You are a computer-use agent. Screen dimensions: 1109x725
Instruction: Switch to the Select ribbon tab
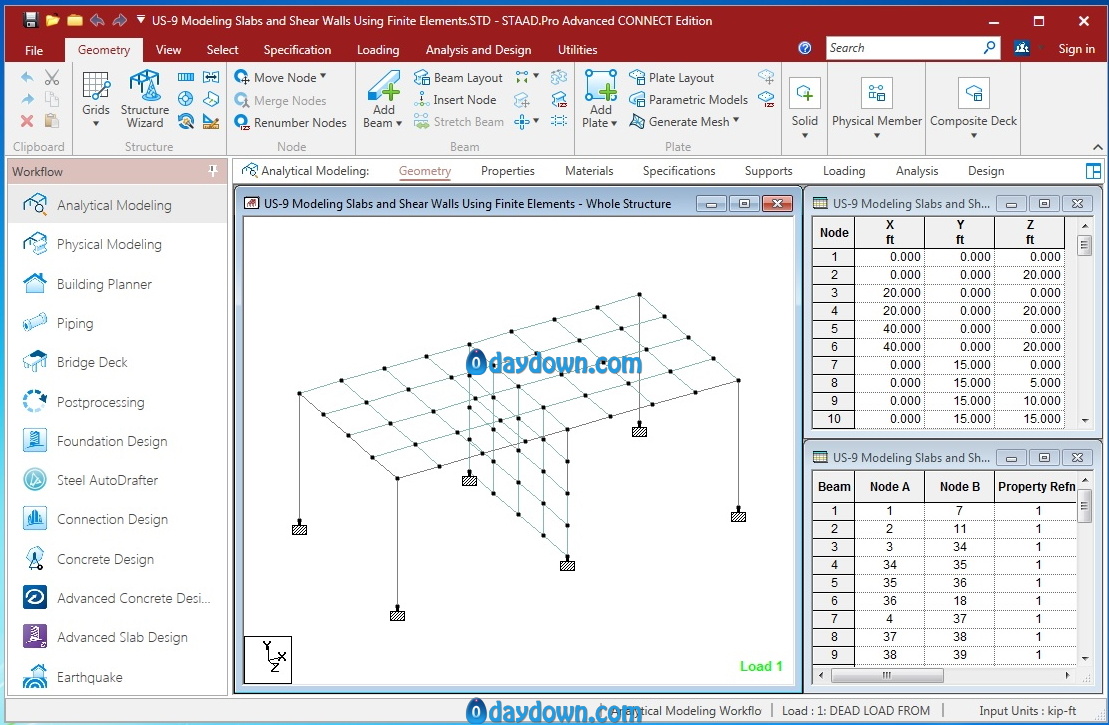(x=222, y=50)
